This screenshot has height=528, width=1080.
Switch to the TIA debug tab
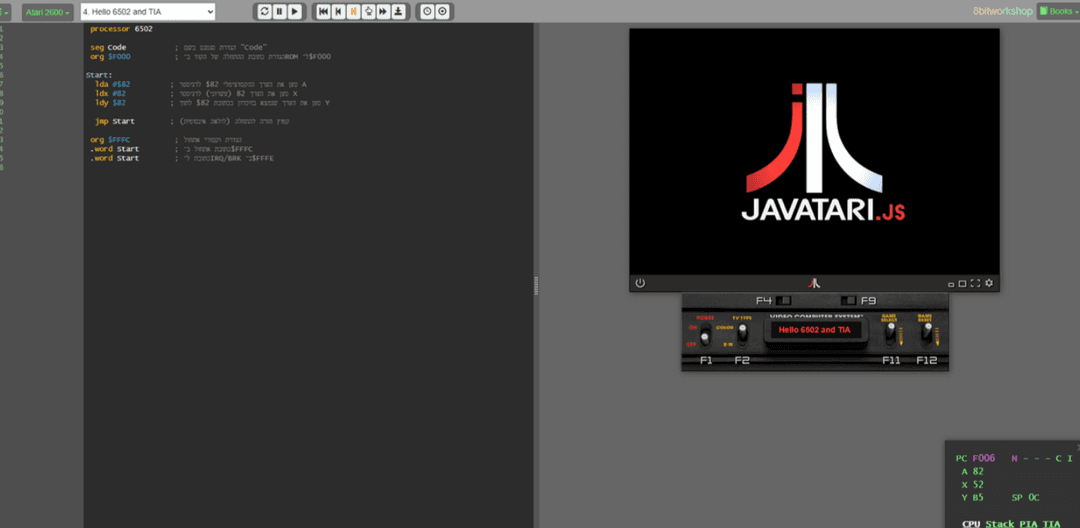pos(1051,524)
